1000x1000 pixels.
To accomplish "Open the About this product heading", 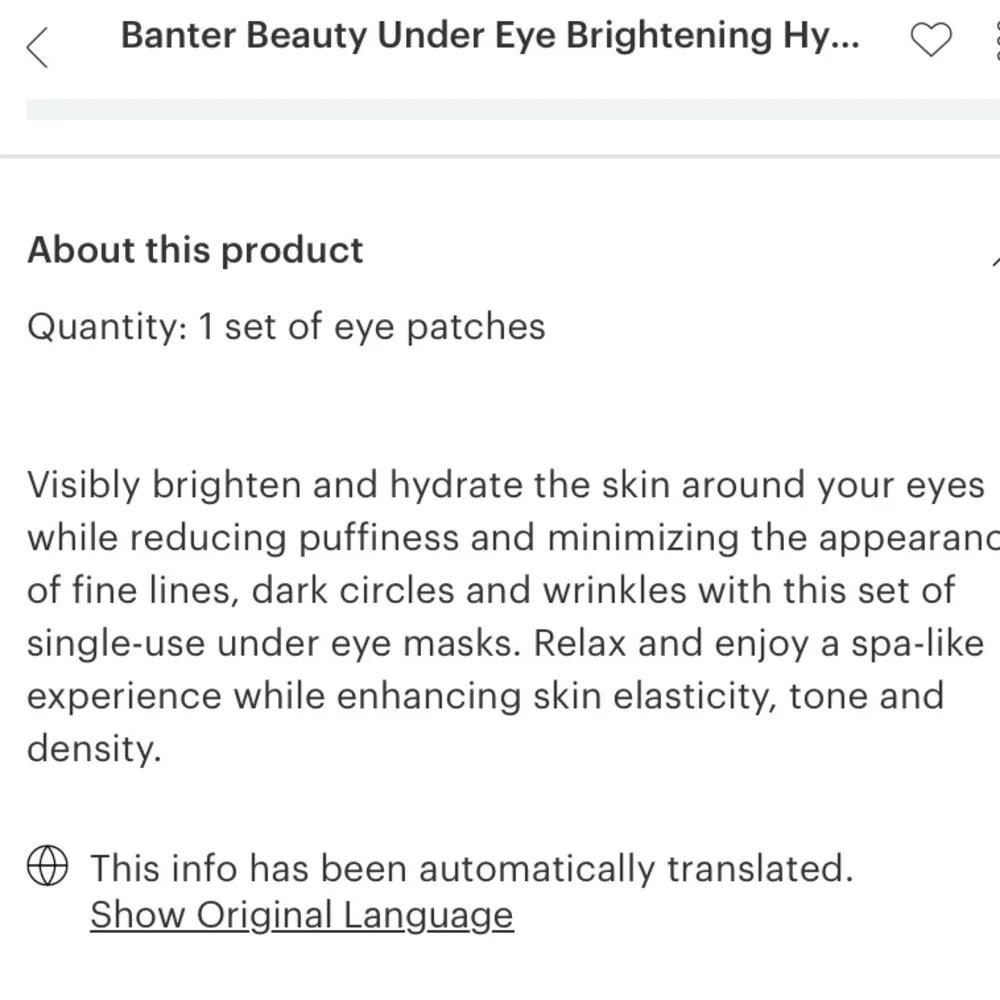I will [195, 250].
